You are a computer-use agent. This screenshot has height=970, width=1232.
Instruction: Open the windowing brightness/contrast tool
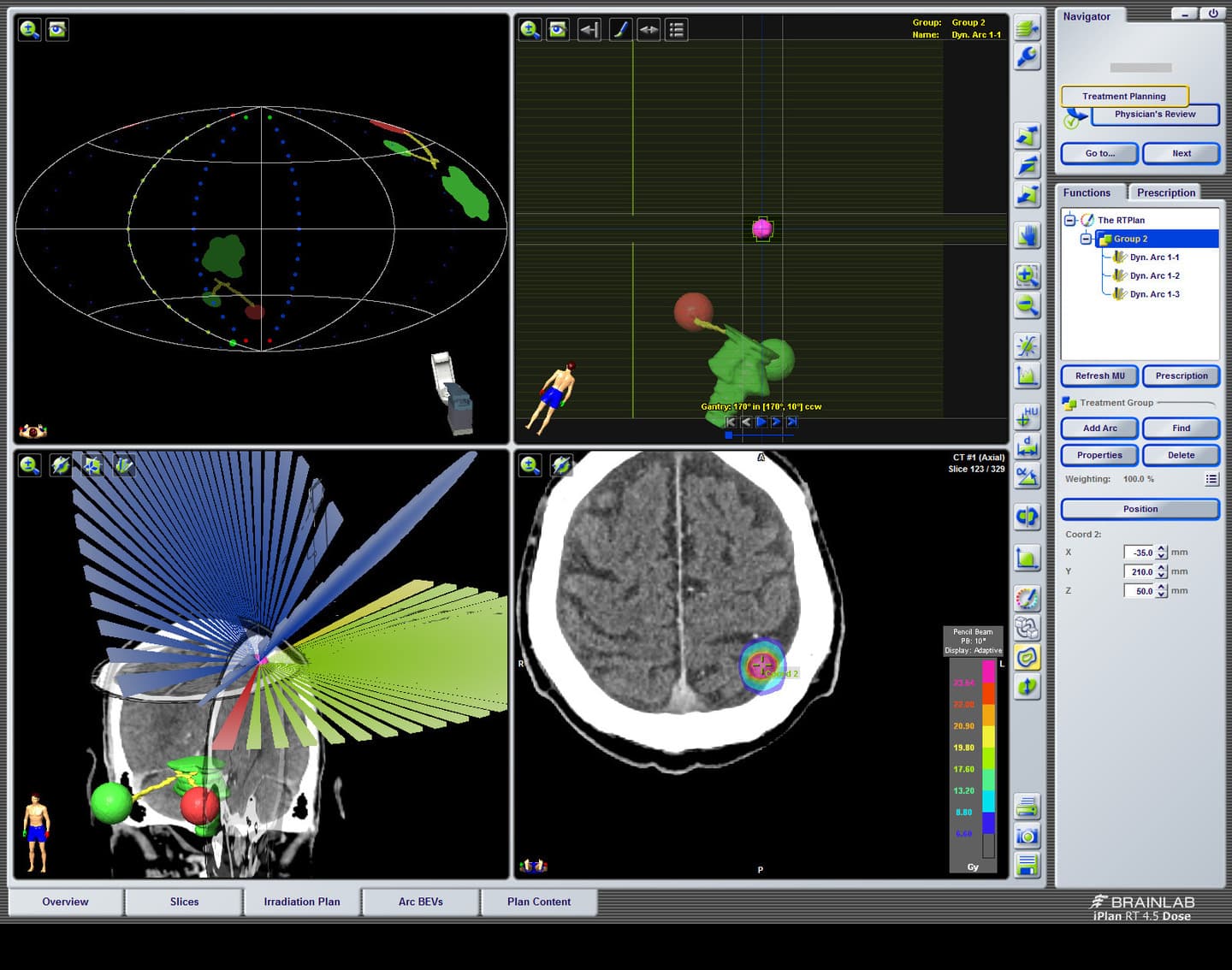coord(1027,346)
